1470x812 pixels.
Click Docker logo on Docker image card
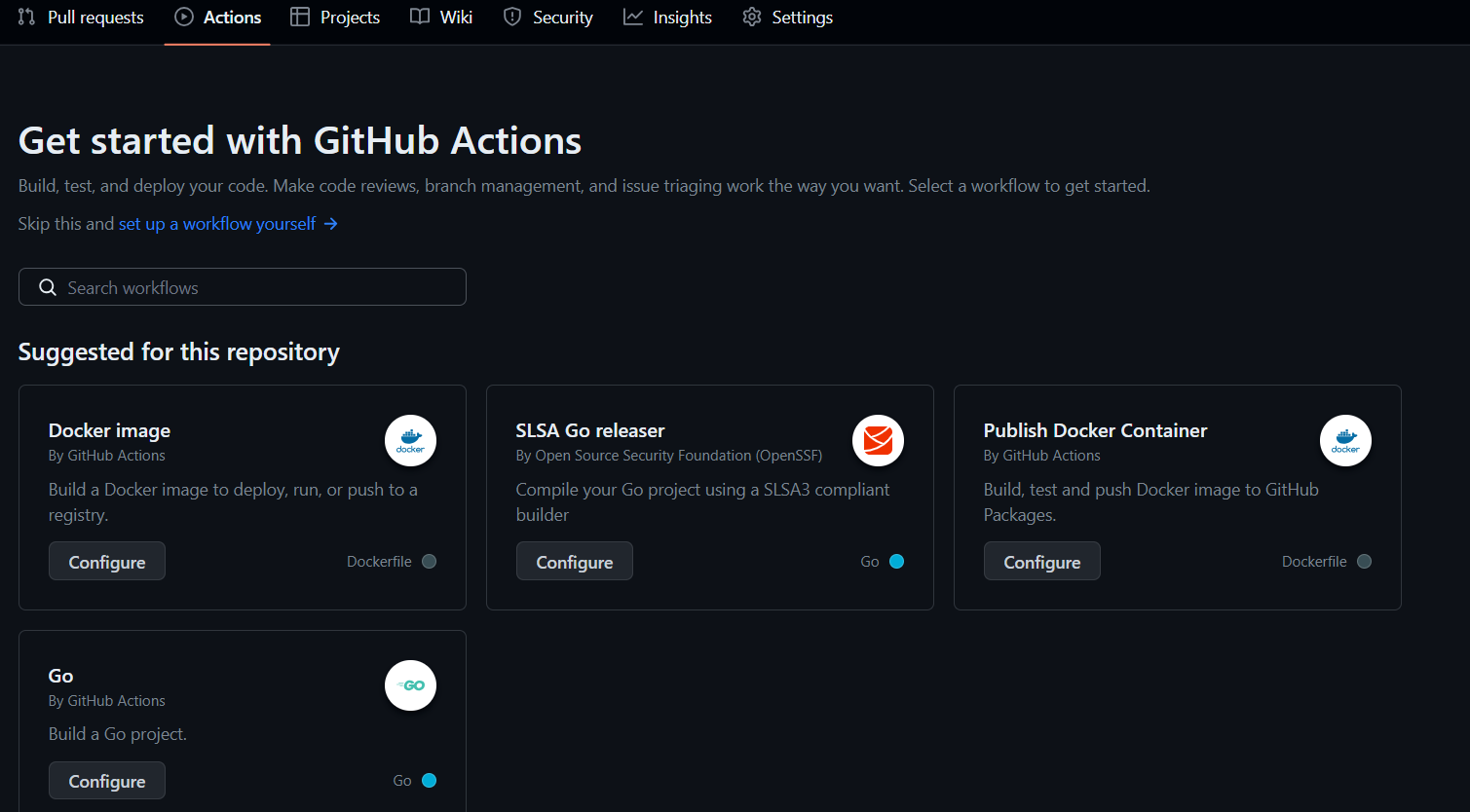tap(410, 441)
